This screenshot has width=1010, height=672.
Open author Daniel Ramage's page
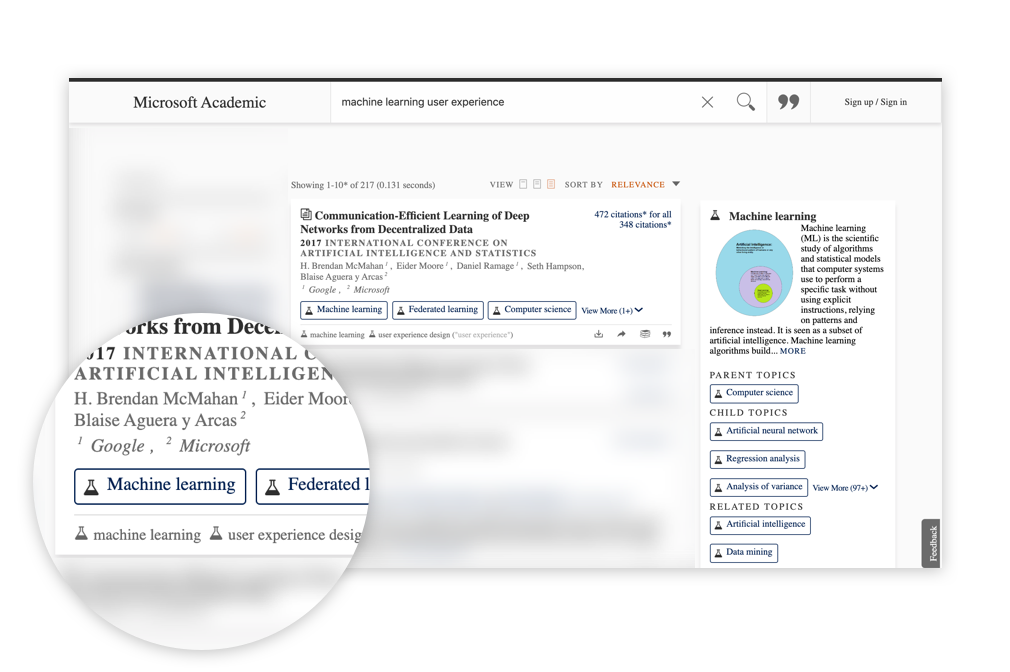[486, 266]
